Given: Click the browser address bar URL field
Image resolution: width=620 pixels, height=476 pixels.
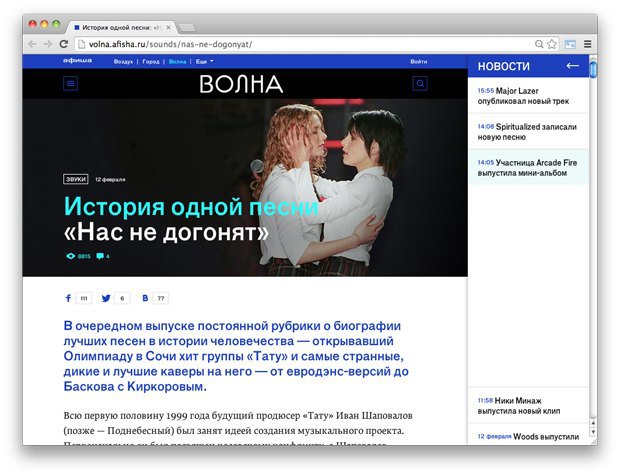Looking at the screenshot, I should (x=300, y=44).
